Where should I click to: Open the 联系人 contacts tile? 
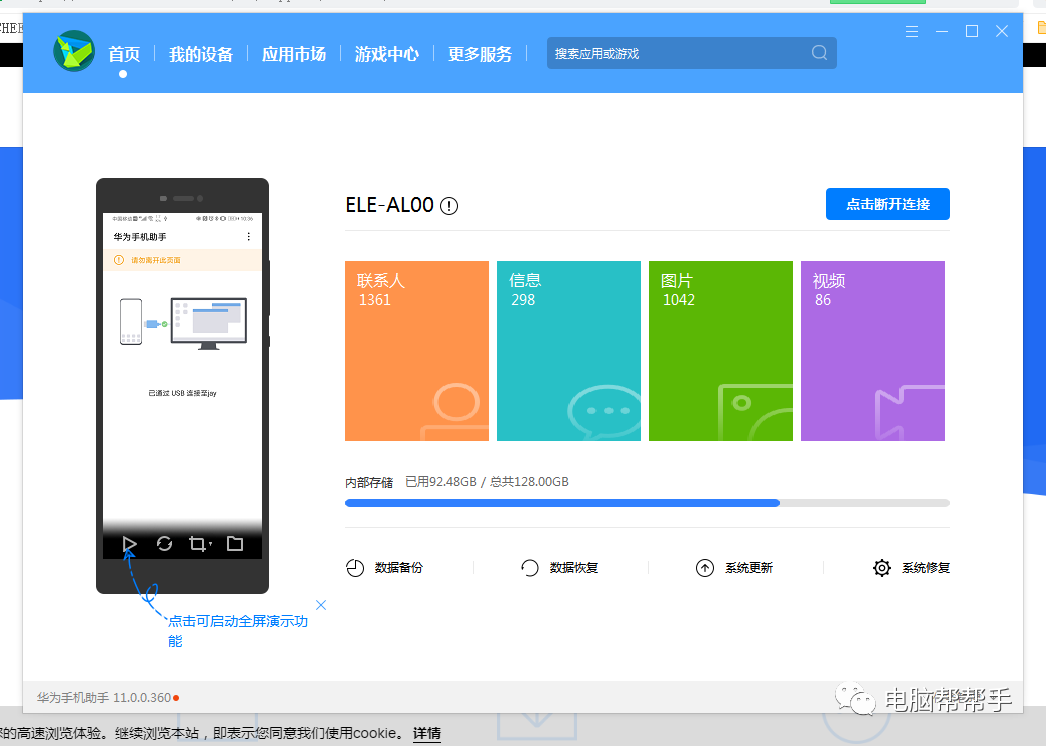tap(417, 351)
